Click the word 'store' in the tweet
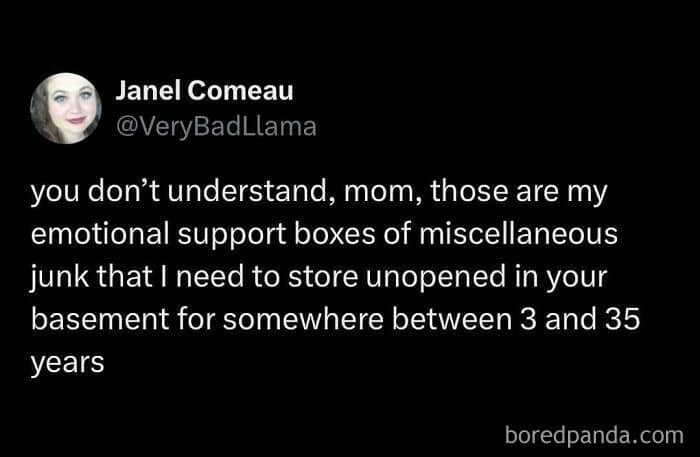Image resolution: width=700 pixels, height=457 pixels. pos(323,277)
